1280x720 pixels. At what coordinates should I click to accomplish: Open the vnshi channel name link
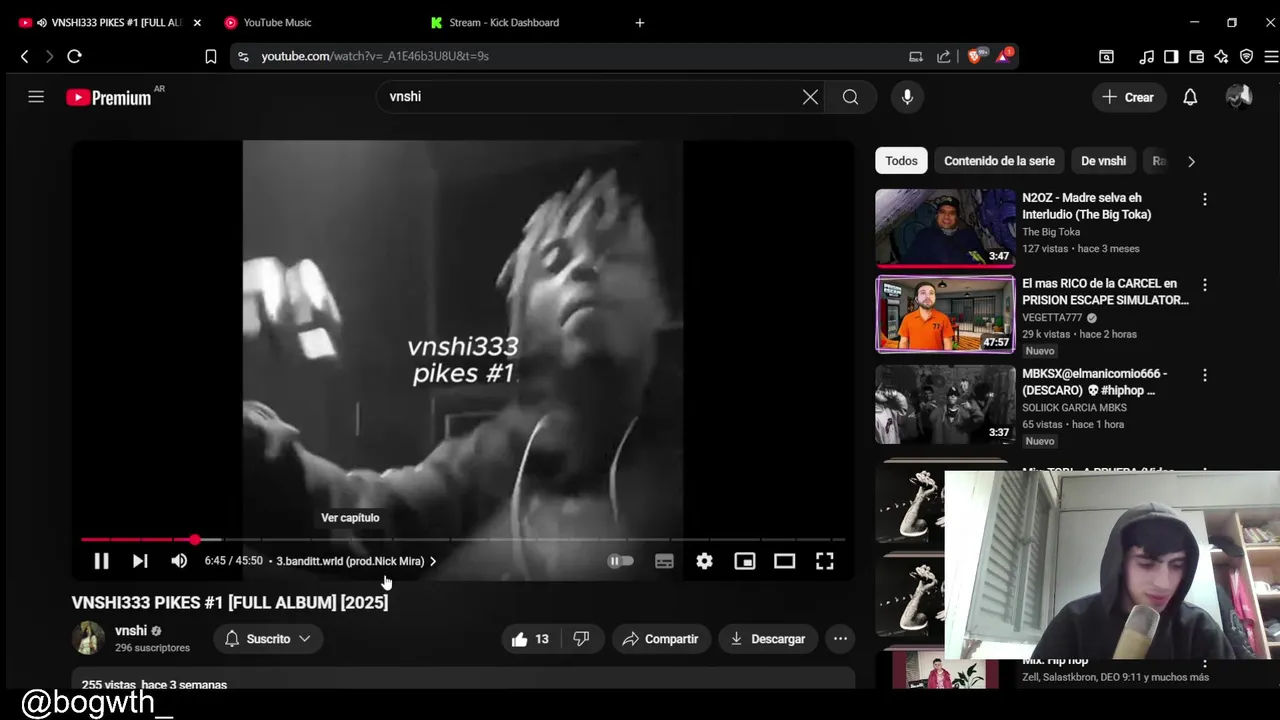(131, 631)
